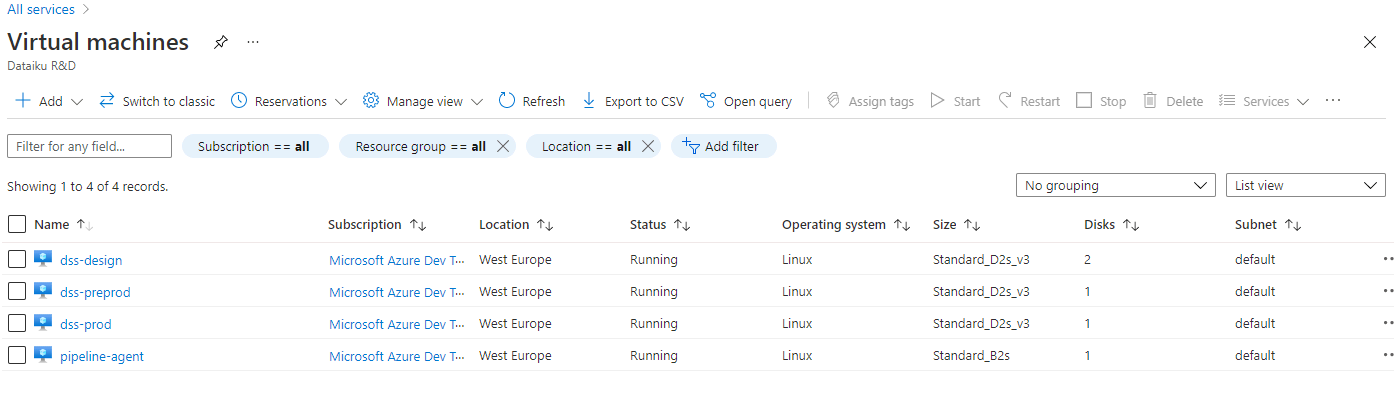Open the row menu for dss-design
The image size is (1394, 408).
point(1387,259)
